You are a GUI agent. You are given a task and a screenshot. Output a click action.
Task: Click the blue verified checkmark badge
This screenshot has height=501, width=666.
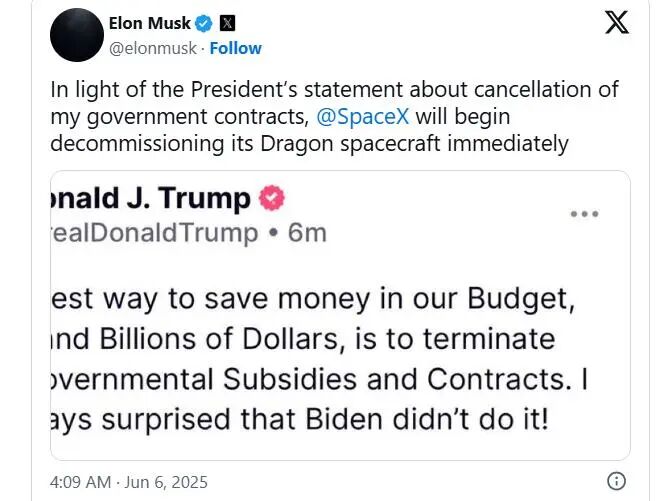(x=204, y=23)
